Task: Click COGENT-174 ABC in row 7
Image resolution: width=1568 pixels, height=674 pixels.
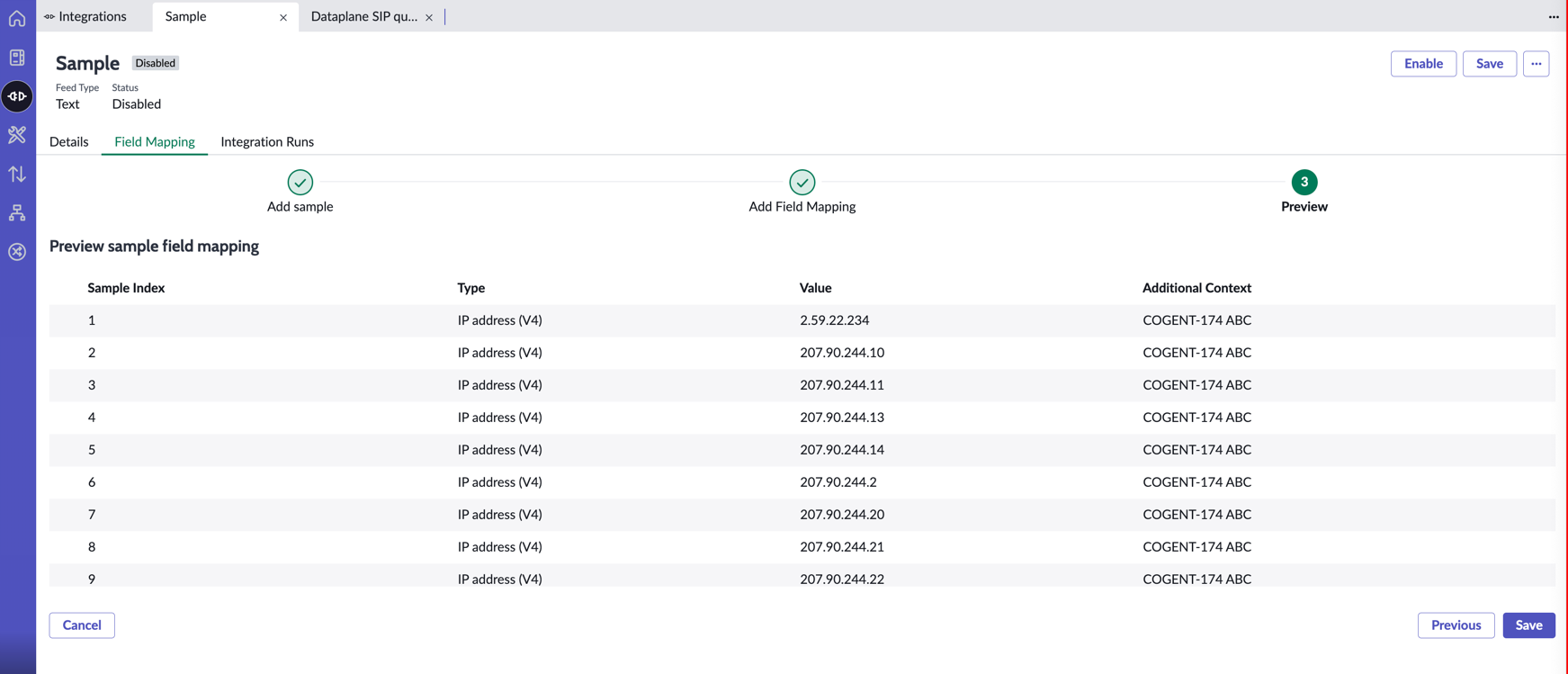Action: tap(1197, 515)
